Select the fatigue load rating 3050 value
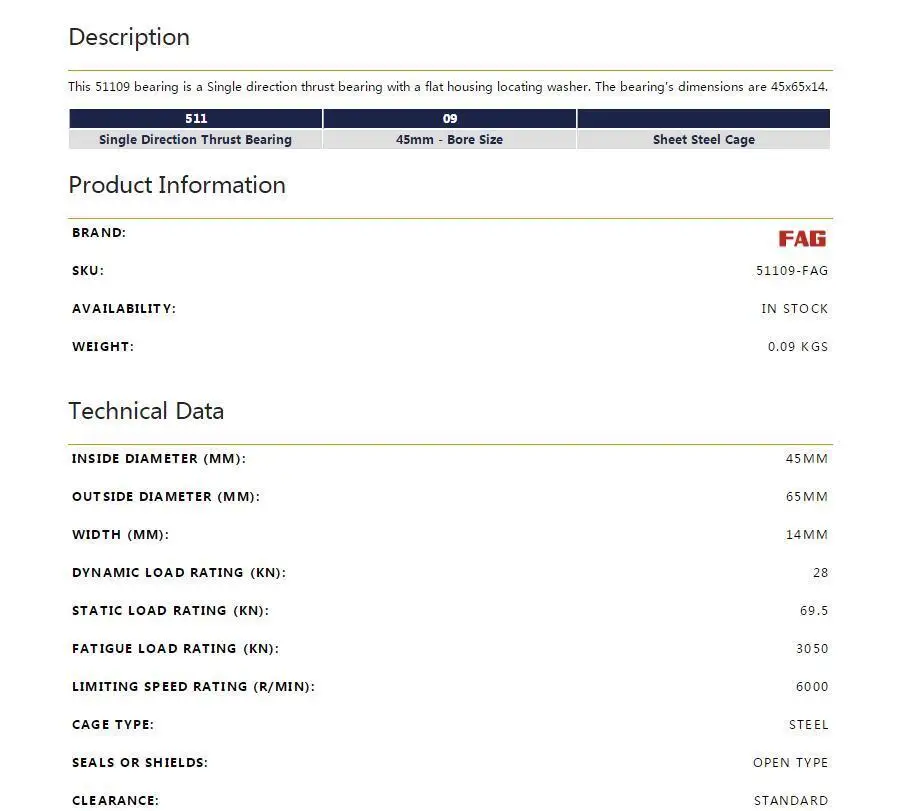The width and height of the screenshot is (910, 811). (812, 648)
